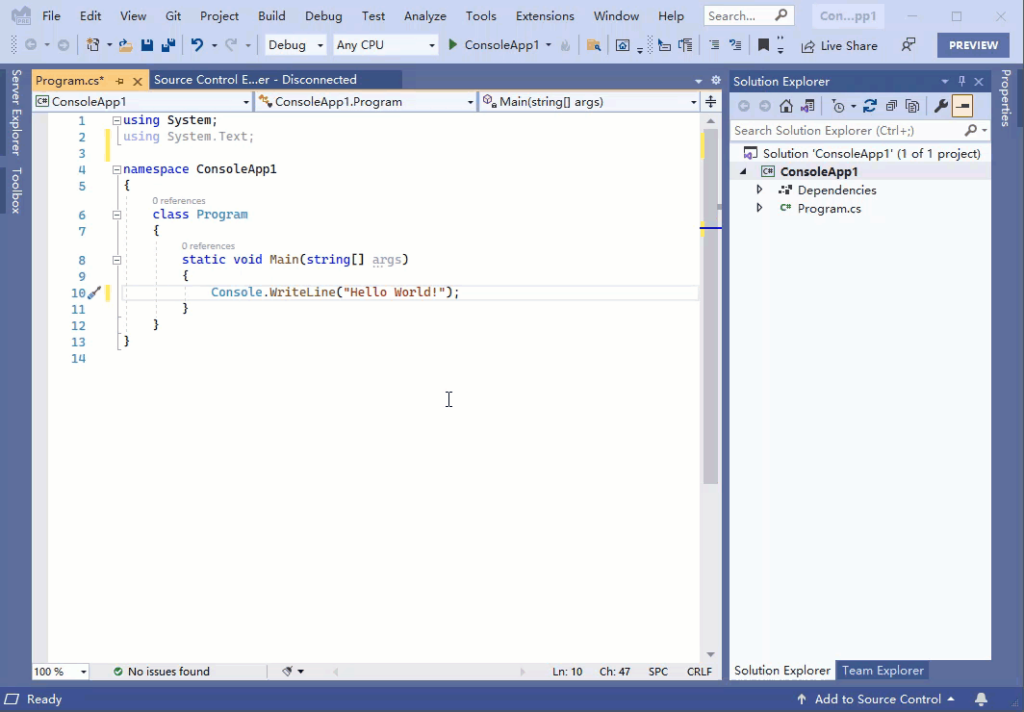Click the Show All Files icon in Solution Explorer
The width and height of the screenshot is (1024, 712).
[911, 105]
